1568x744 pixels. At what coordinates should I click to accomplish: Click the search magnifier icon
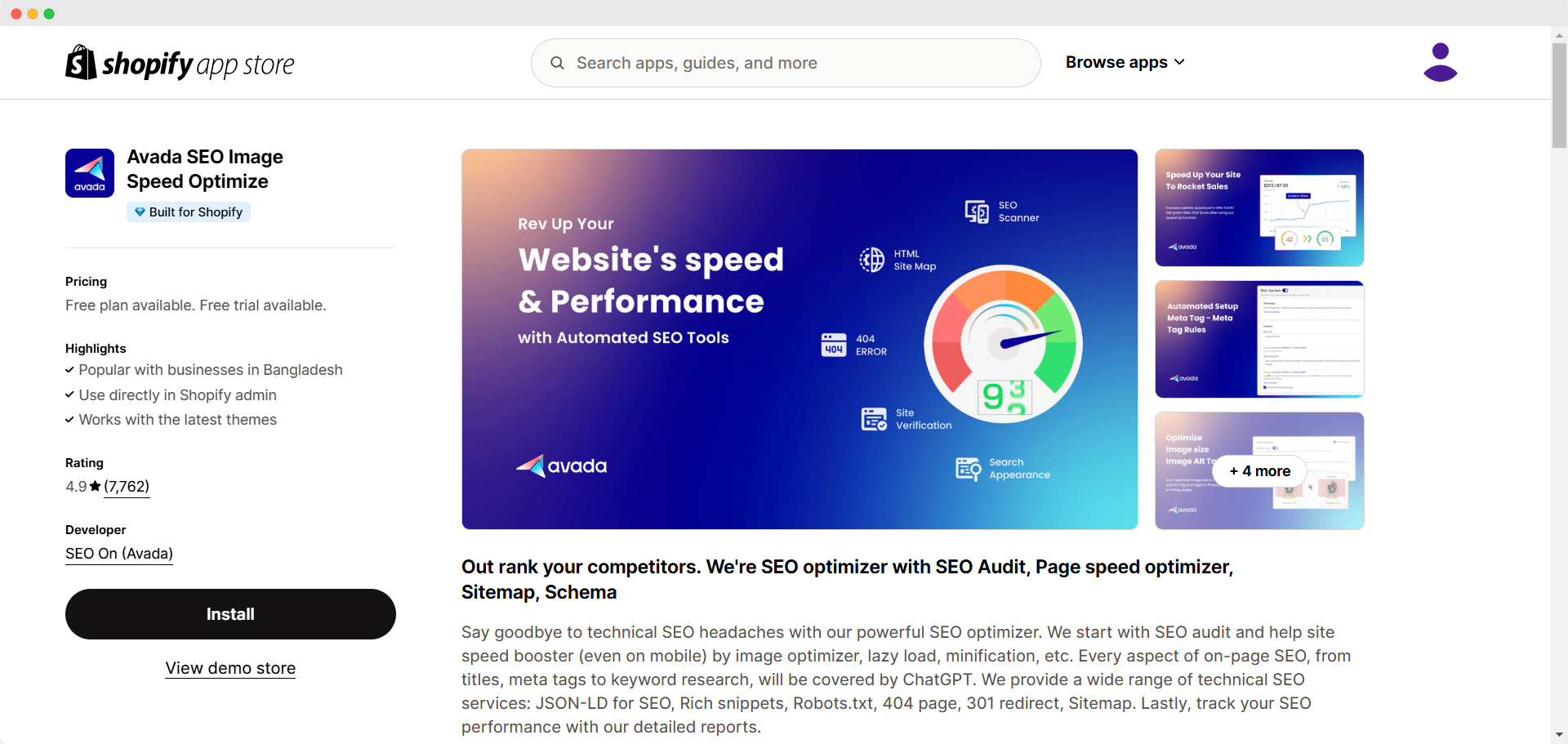[557, 63]
